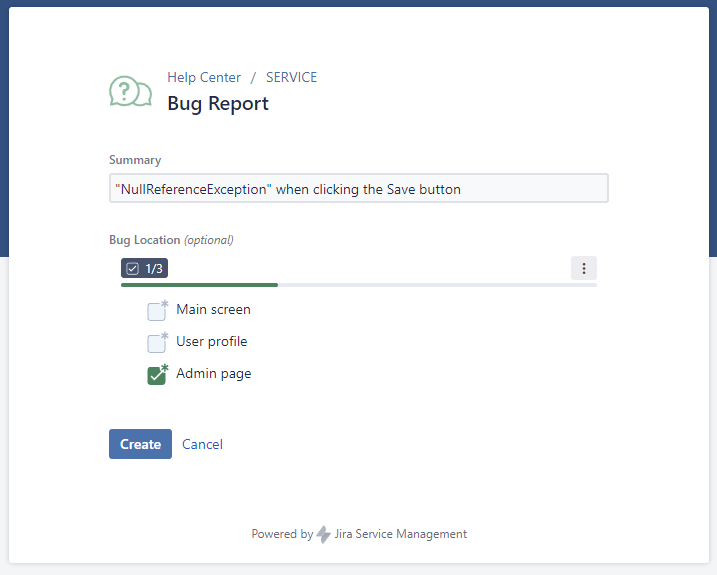Check the Main screen checkbox
Viewport: 717px width, 575px height.
pyautogui.click(x=156, y=311)
